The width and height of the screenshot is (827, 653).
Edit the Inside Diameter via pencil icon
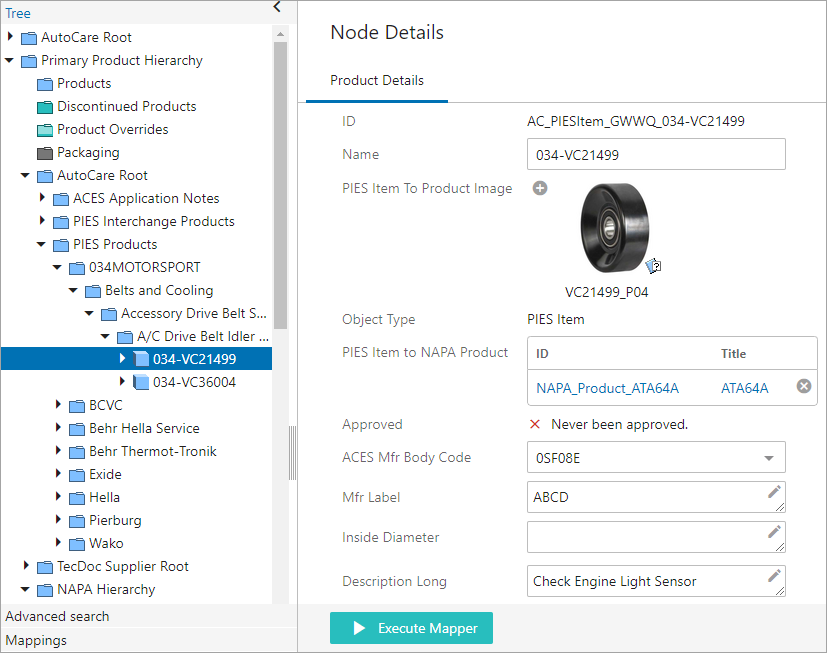tap(774, 532)
